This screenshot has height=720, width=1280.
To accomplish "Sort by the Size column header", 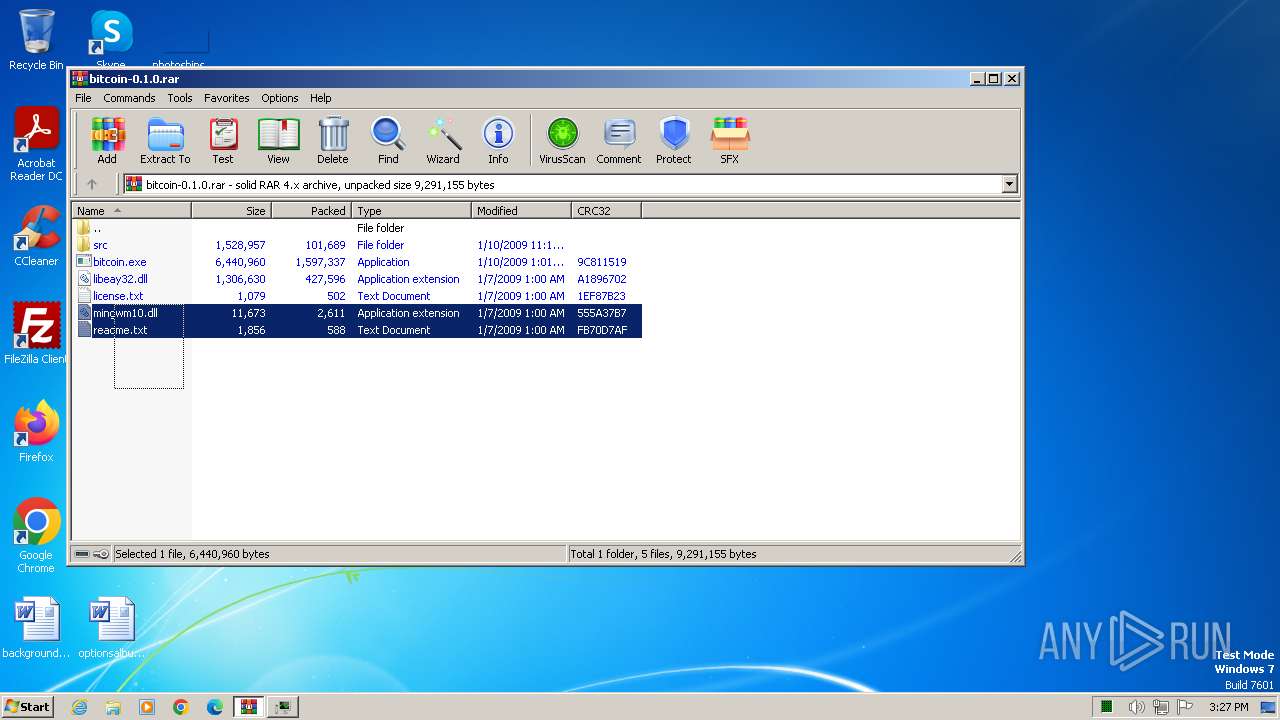I will (x=232, y=211).
